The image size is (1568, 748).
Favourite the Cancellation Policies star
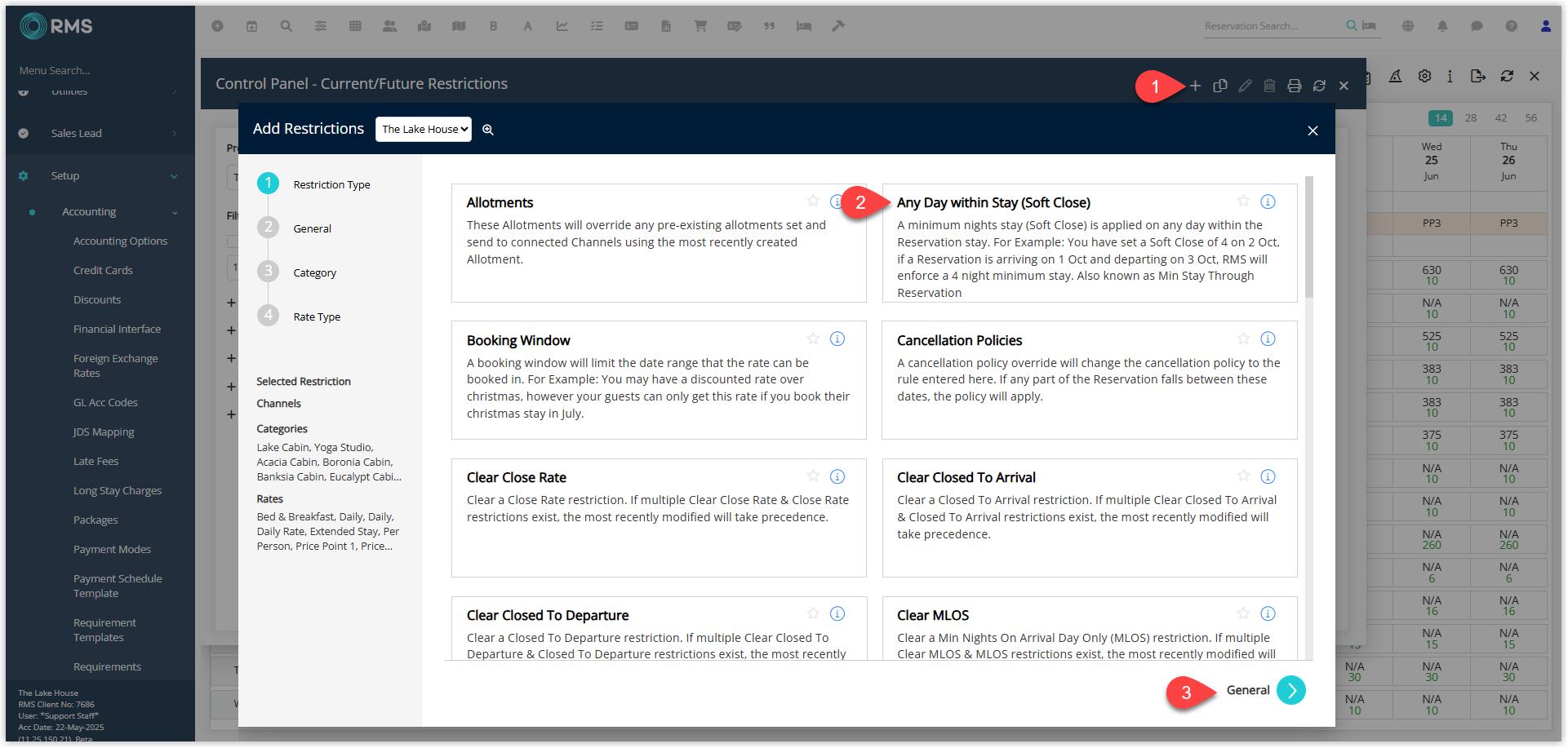1243,338
